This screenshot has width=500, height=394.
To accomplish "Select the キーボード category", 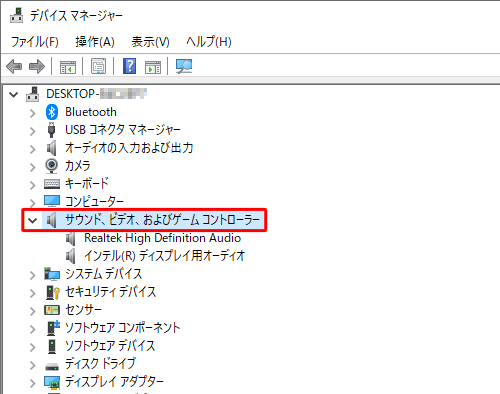I will 87,184.
